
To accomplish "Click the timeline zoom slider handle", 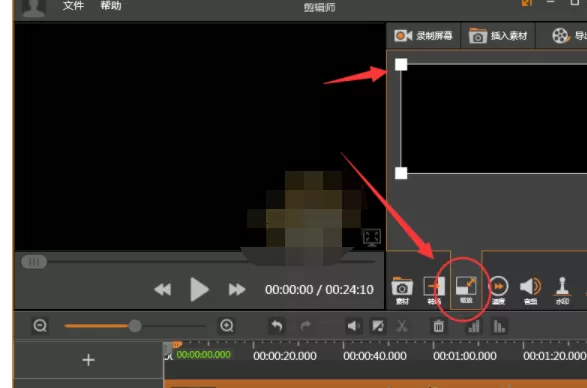I will [x=135, y=326].
